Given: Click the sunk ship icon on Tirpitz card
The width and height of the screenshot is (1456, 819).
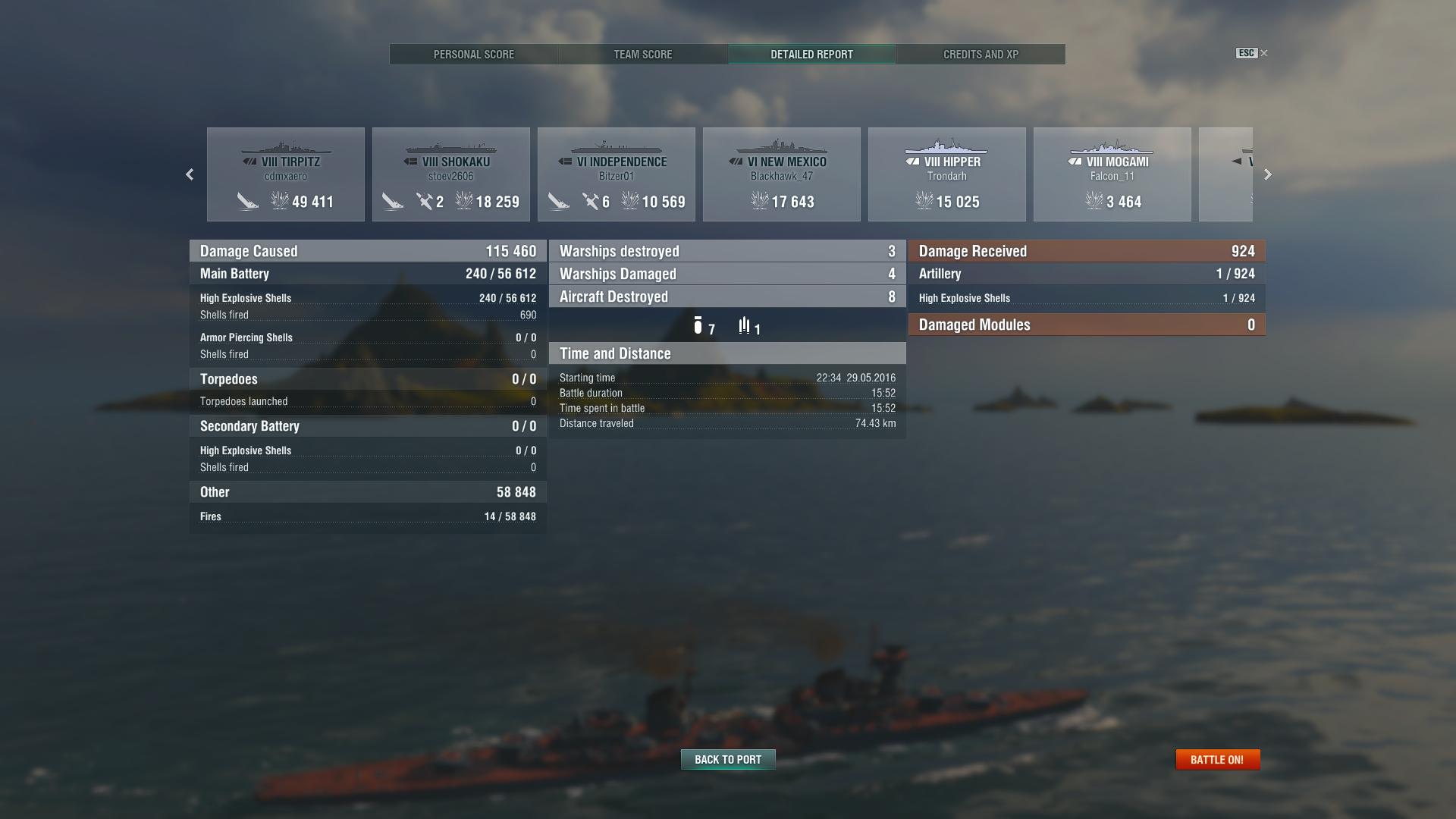Looking at the screenshot, I should (x=247, y=202).
